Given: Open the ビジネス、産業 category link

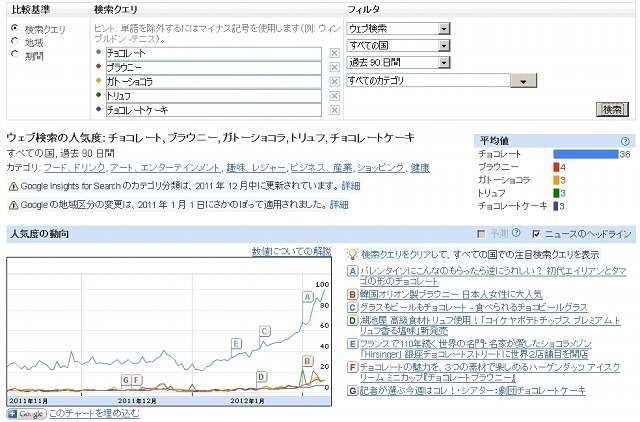Looking at the screenshot, I should coord(322,168).
